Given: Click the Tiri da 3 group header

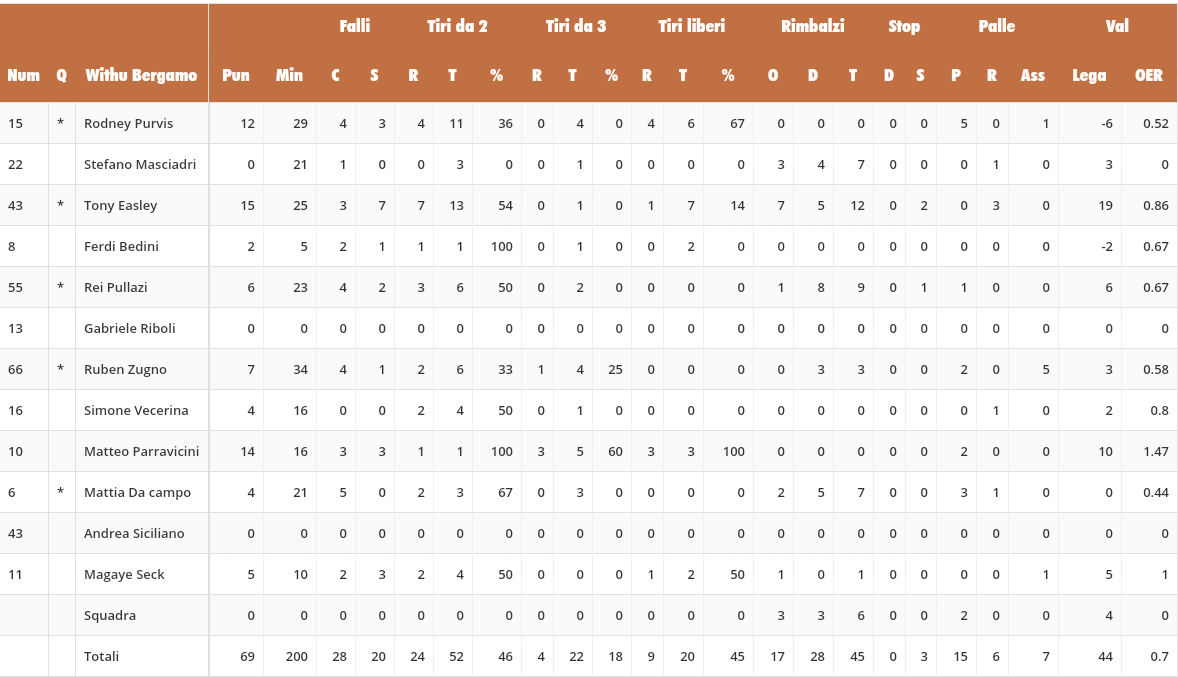Looking at the screenshot, I should pos(575,26).
